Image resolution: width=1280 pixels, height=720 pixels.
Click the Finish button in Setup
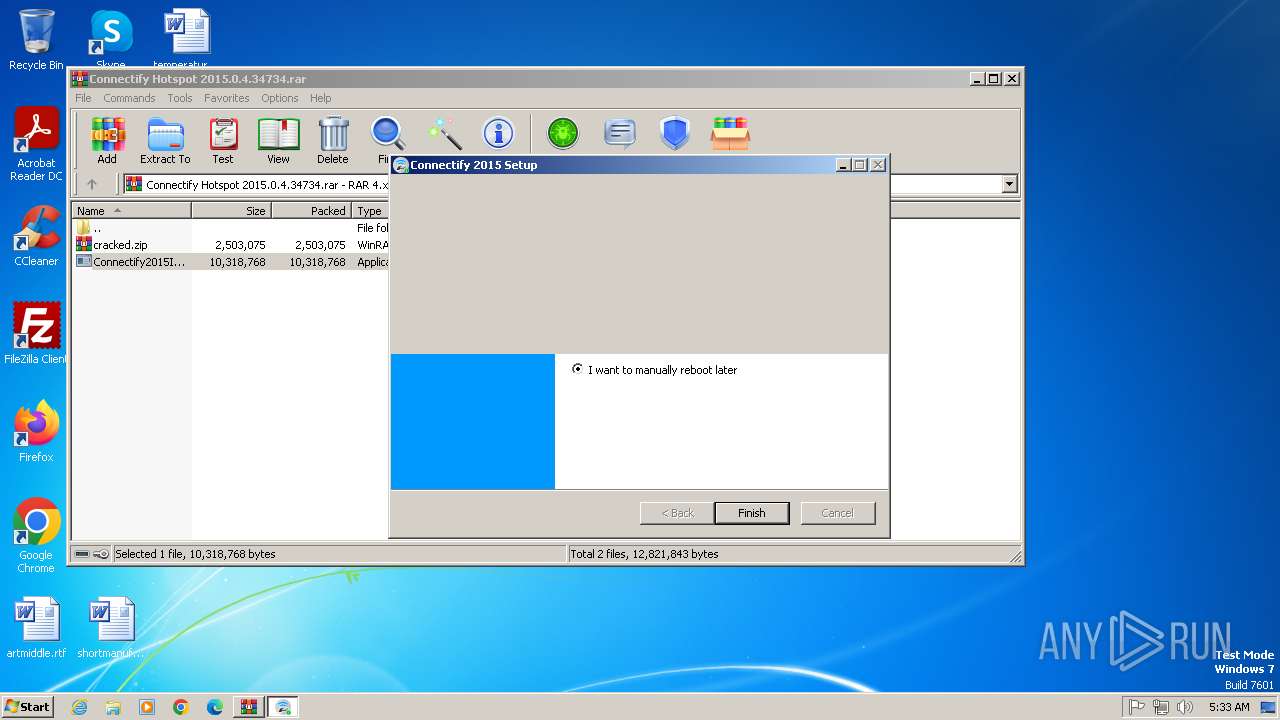coord(752,513)
